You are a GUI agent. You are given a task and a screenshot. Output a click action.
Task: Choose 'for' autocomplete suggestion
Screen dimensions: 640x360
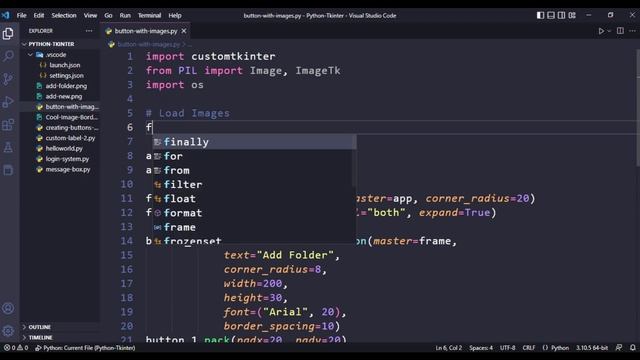pyautogui.click(x=254, y=156)
